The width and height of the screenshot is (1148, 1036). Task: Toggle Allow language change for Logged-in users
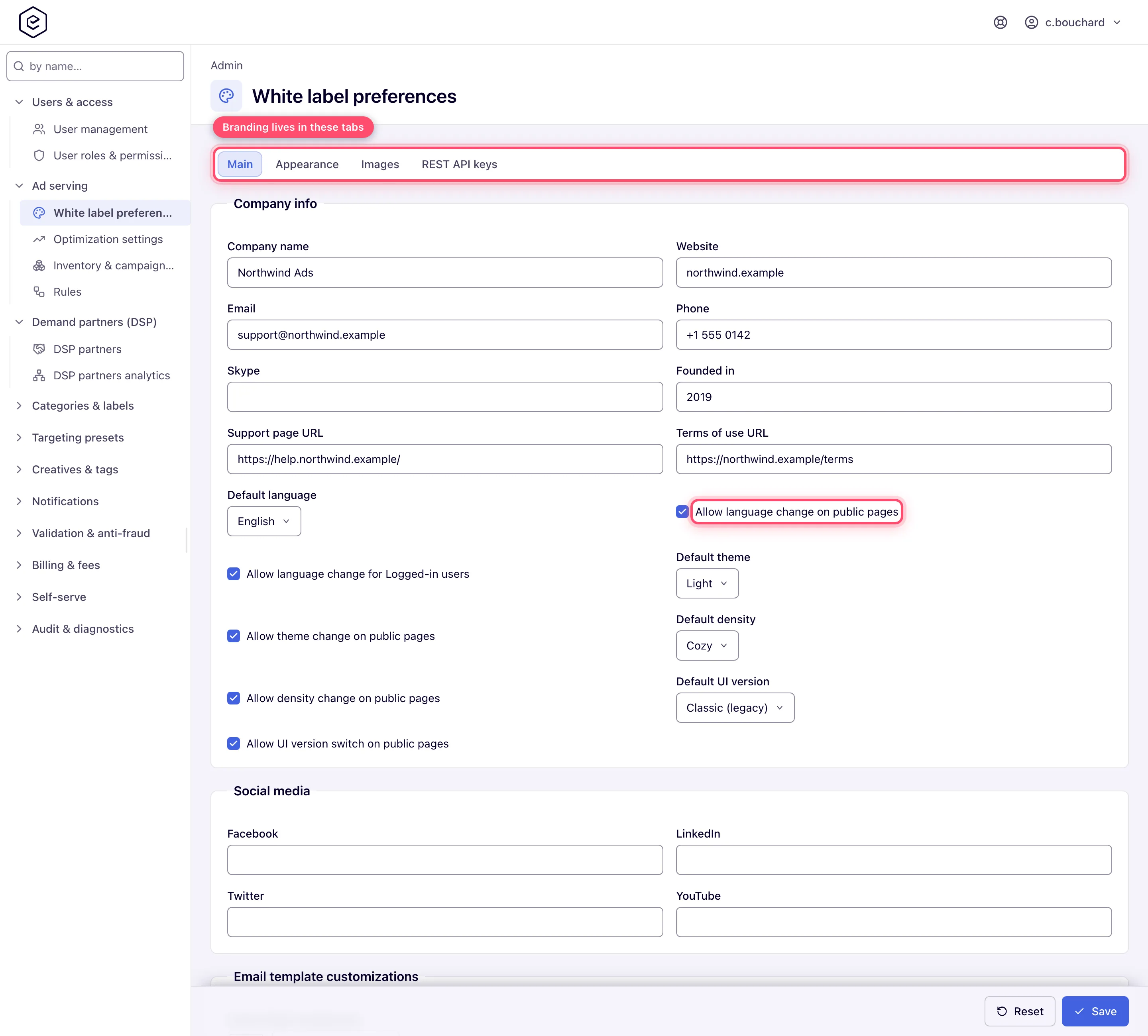coord(234,574)
